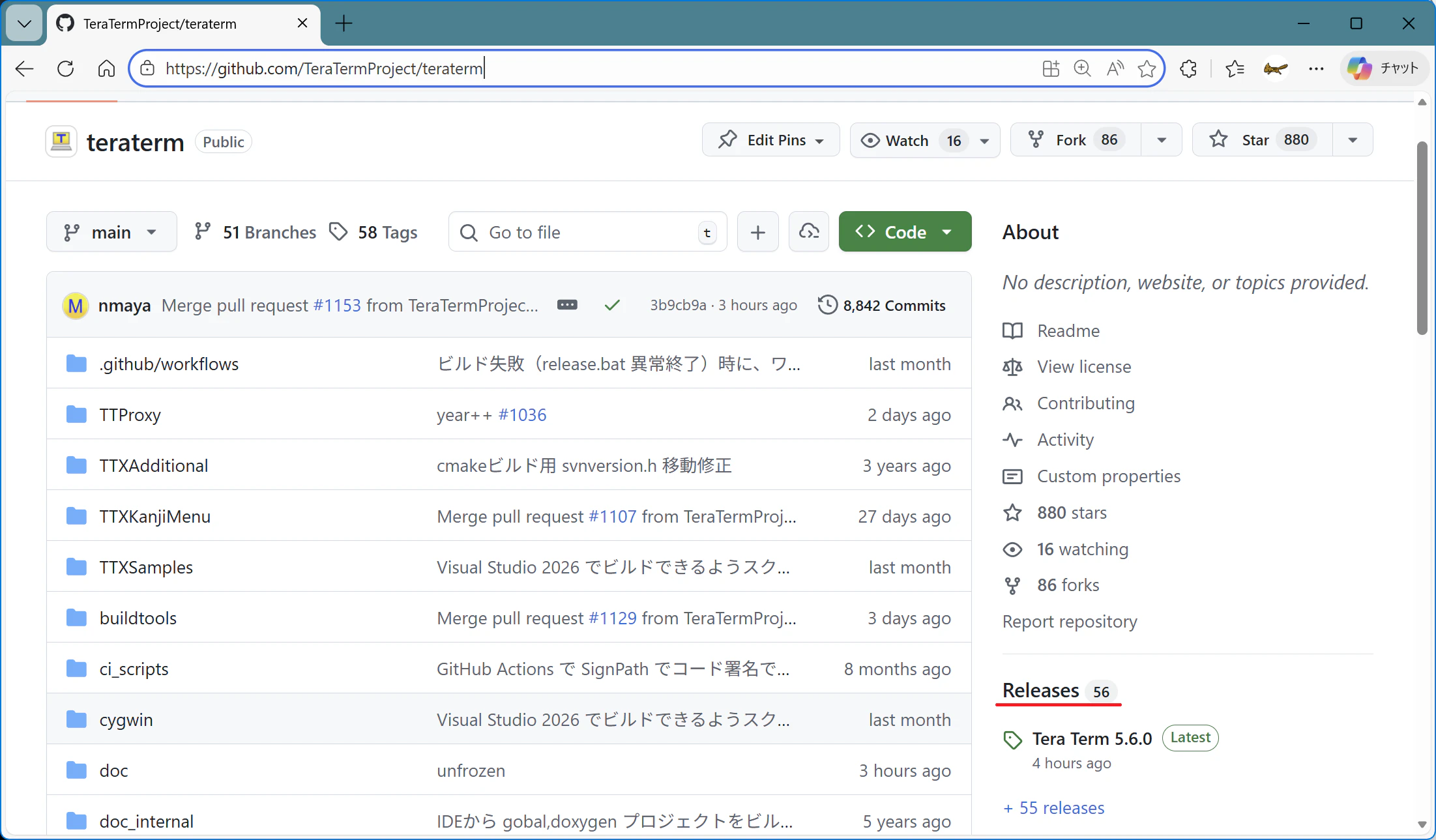Expand the main branch selector
Screen dimensions: 1436x840
coord(111,232)
